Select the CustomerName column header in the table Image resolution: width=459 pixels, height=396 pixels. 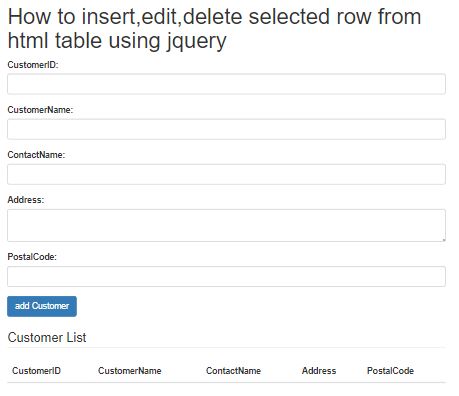pyautogui.click(x=130, y=371)
